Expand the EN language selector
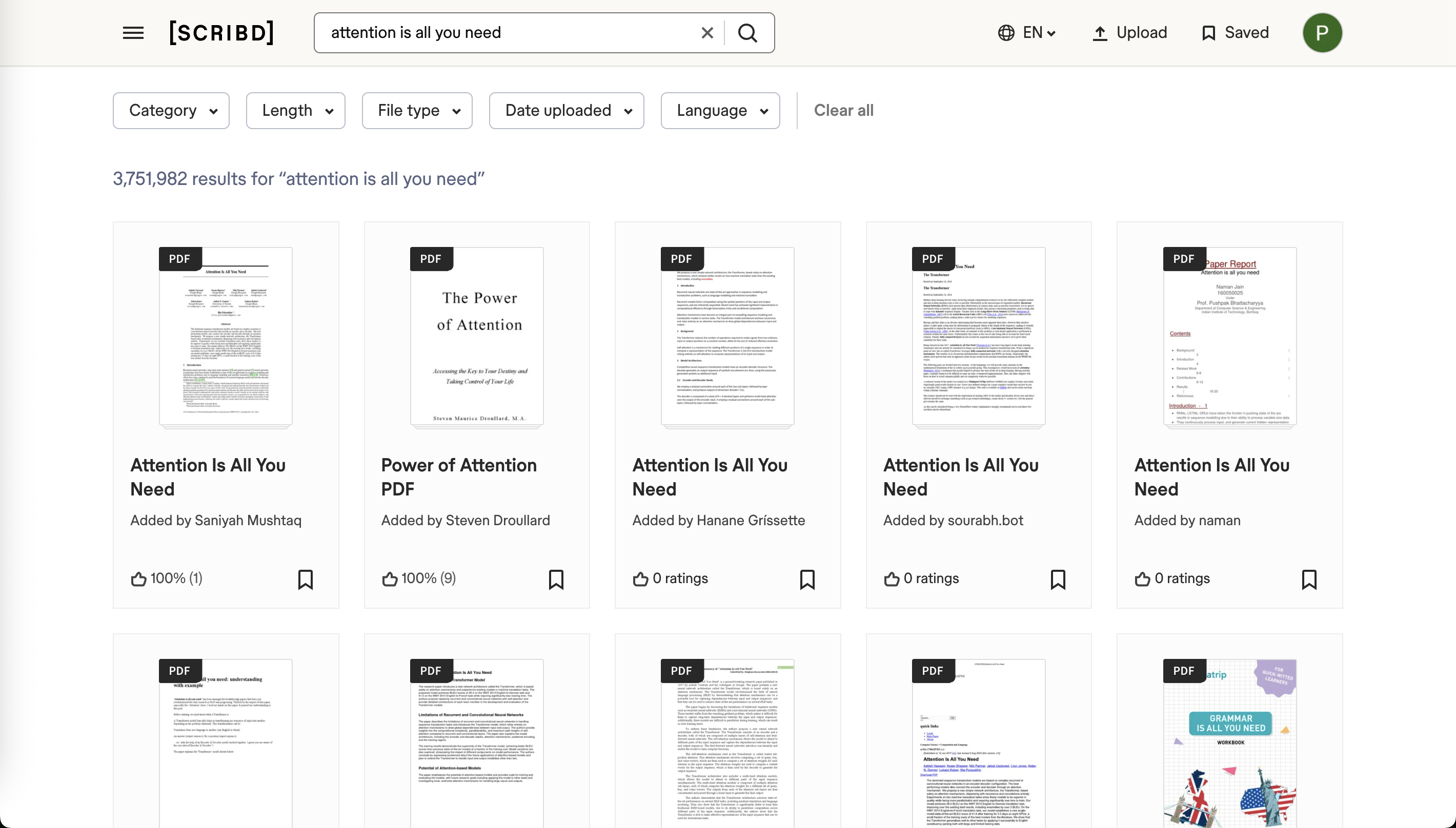 [1027, 33]
